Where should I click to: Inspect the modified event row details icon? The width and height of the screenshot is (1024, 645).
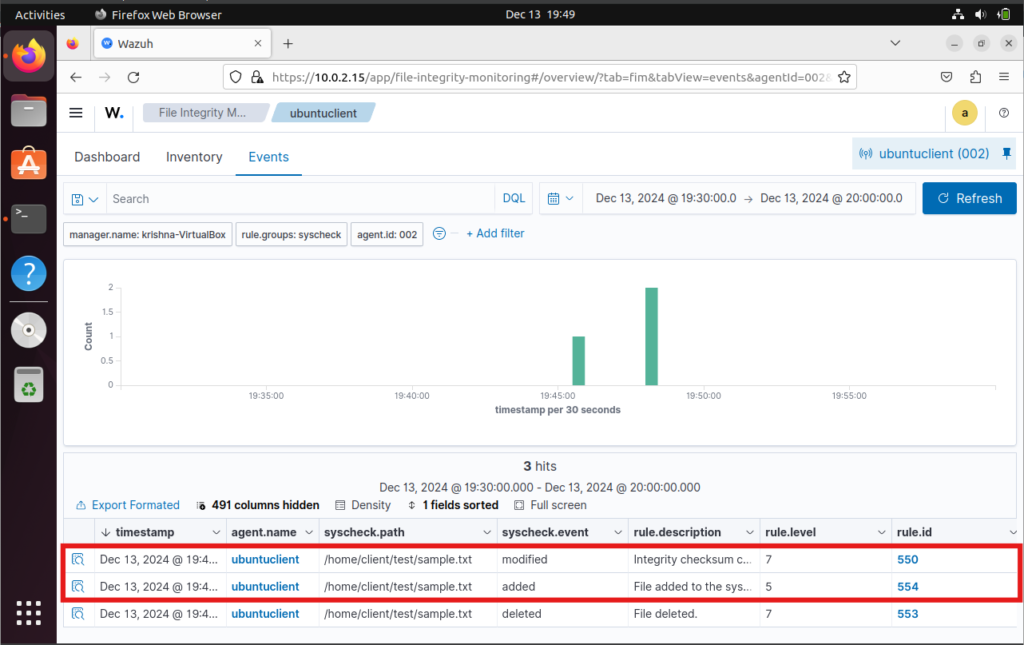tap(78, 559)
